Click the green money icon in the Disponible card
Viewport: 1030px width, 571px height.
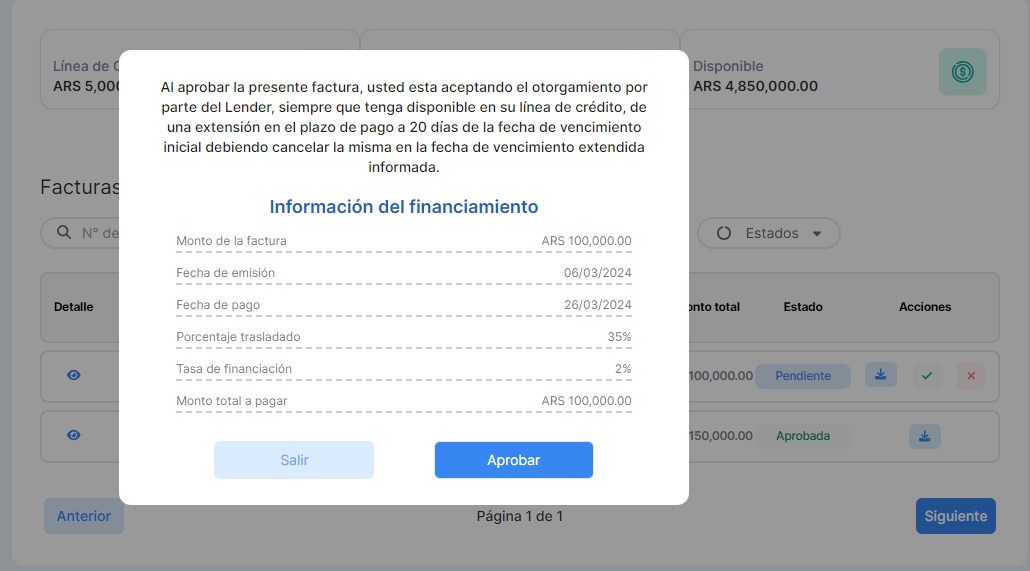pos(962,72)
